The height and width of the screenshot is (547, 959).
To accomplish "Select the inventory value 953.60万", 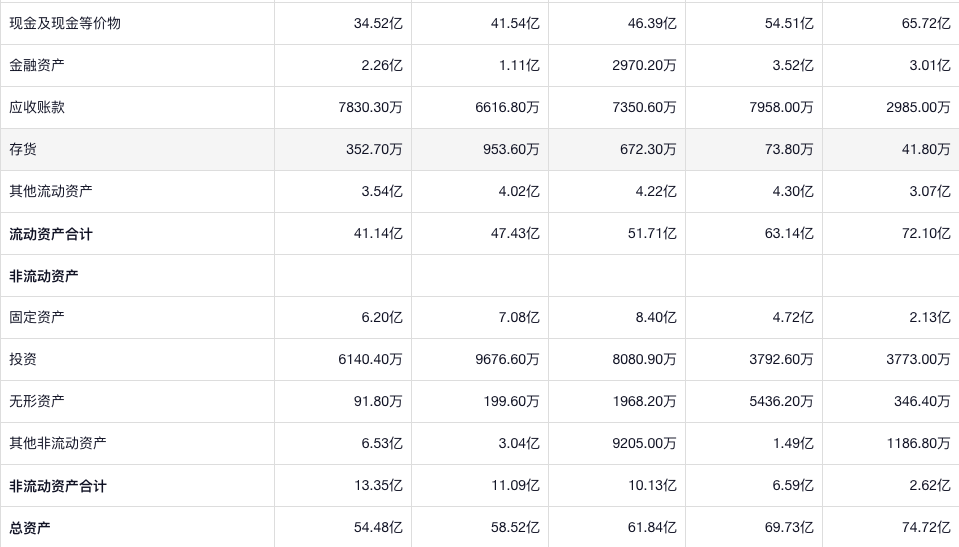I will pyautogui.click(x=507, y=149).
